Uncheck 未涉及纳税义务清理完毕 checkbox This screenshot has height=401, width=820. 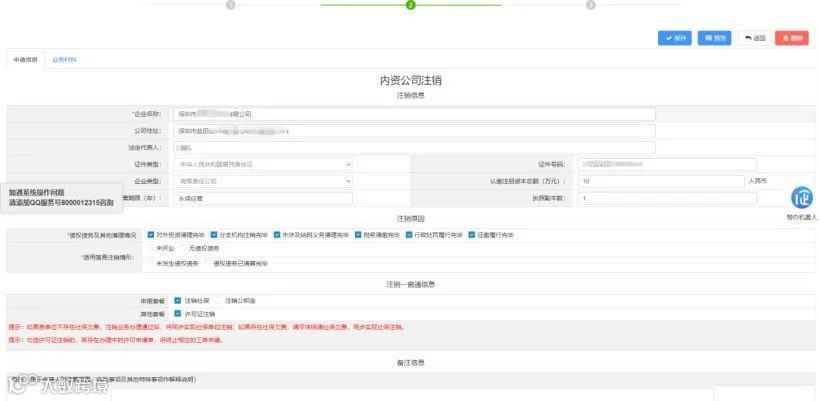pyautogui.click(x=277, y=235)
